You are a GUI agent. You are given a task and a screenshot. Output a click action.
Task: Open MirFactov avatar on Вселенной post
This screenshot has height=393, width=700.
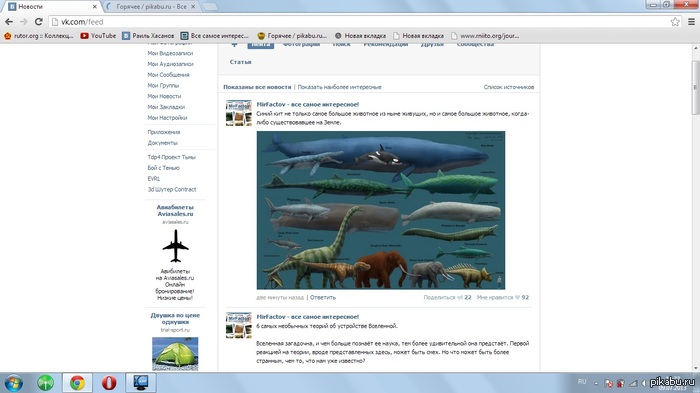tap(238, 325)
